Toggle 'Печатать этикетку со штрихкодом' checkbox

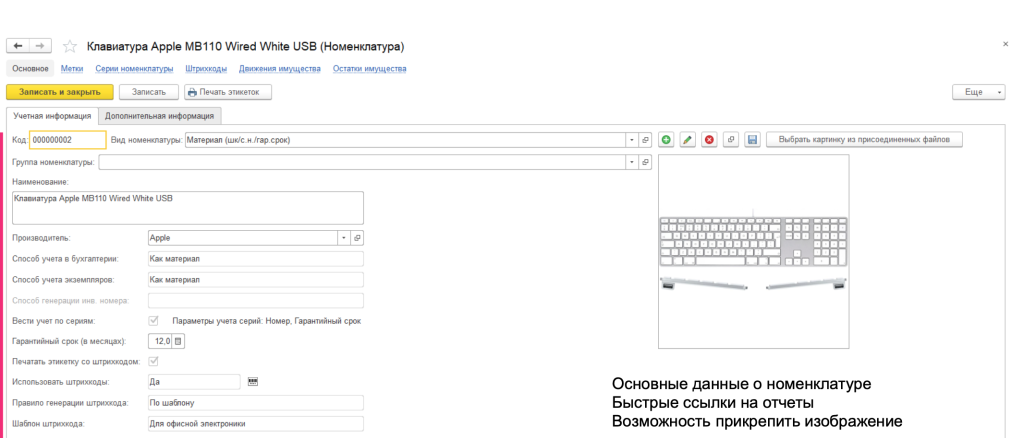[153, 361]
